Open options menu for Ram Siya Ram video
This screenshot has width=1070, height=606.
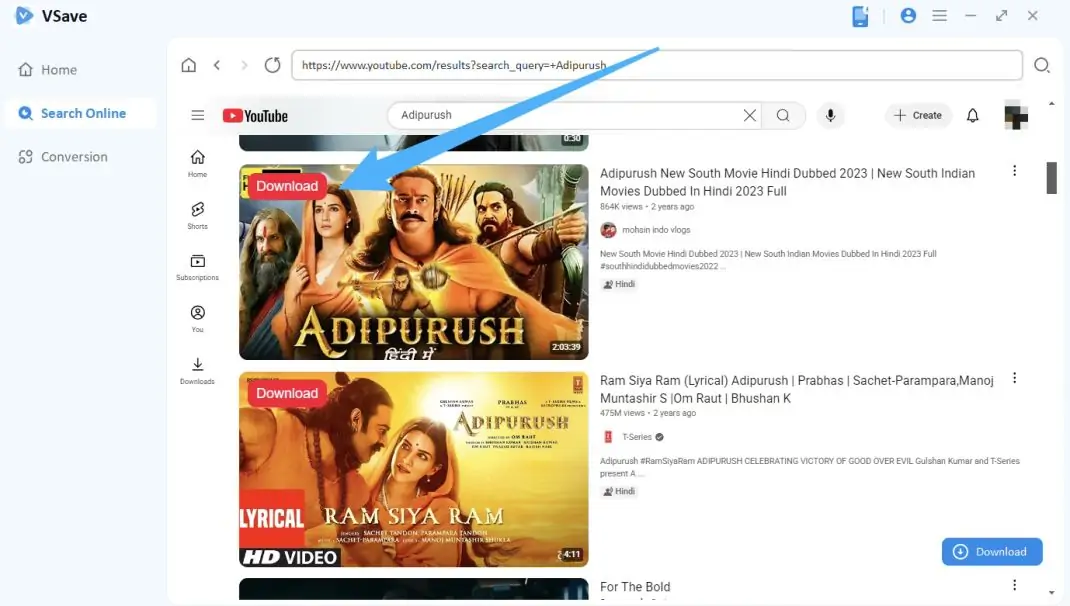[x=1015, y=377]
